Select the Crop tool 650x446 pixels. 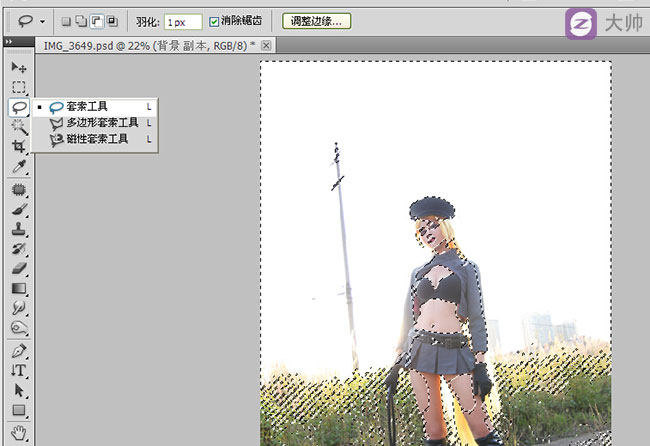coord(19,146)
